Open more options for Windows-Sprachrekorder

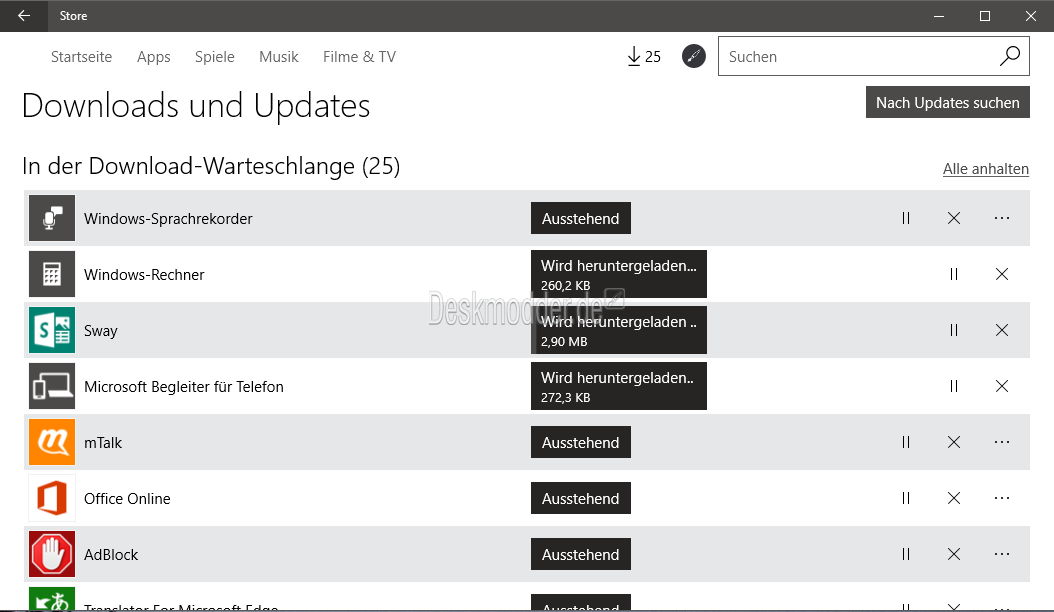(x=1002, y=218)
